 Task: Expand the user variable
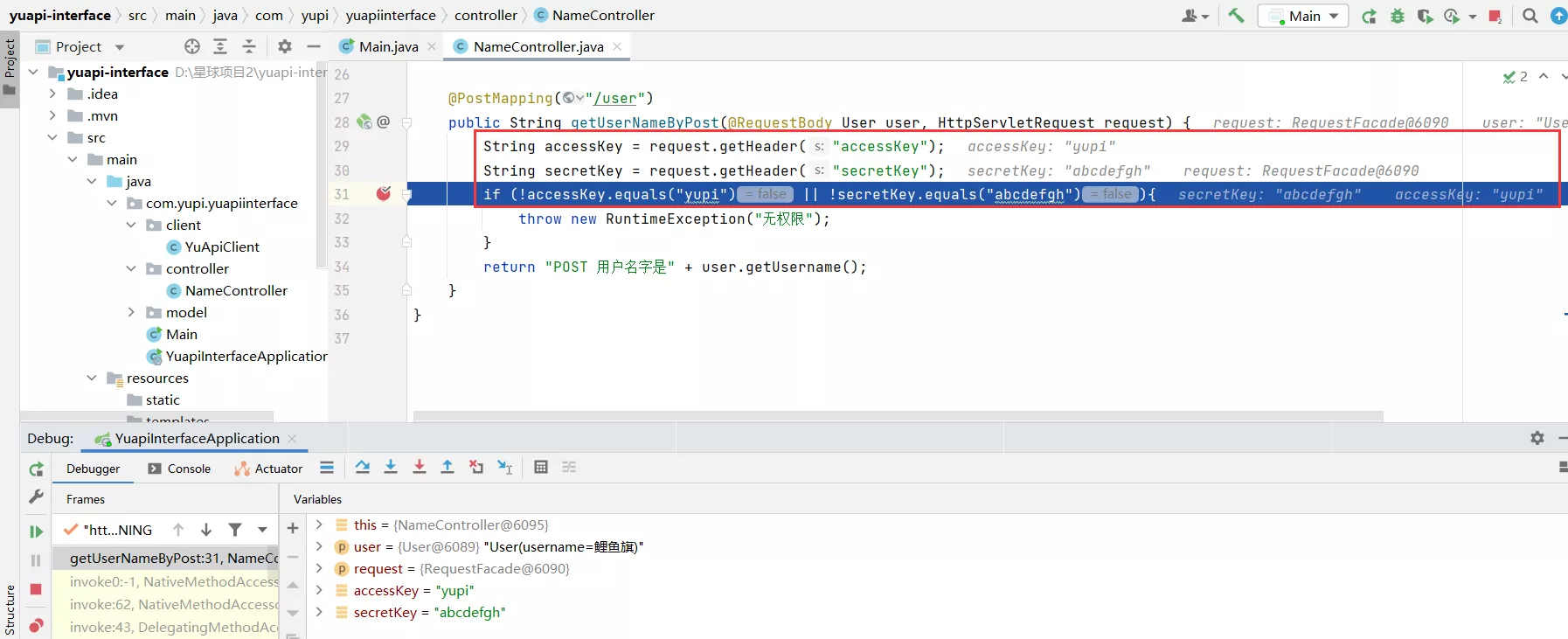pyautogui.click(x=319, y=546)
